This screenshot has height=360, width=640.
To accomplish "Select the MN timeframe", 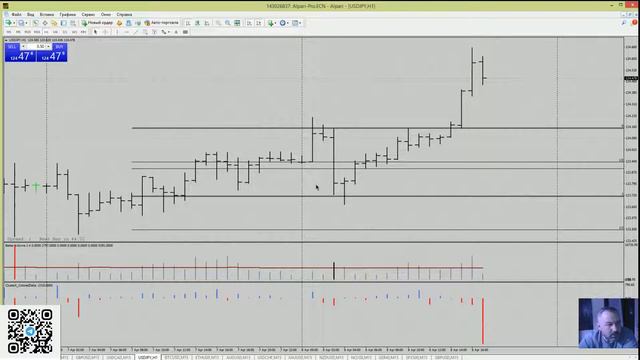I will click(x=83, y=32).
